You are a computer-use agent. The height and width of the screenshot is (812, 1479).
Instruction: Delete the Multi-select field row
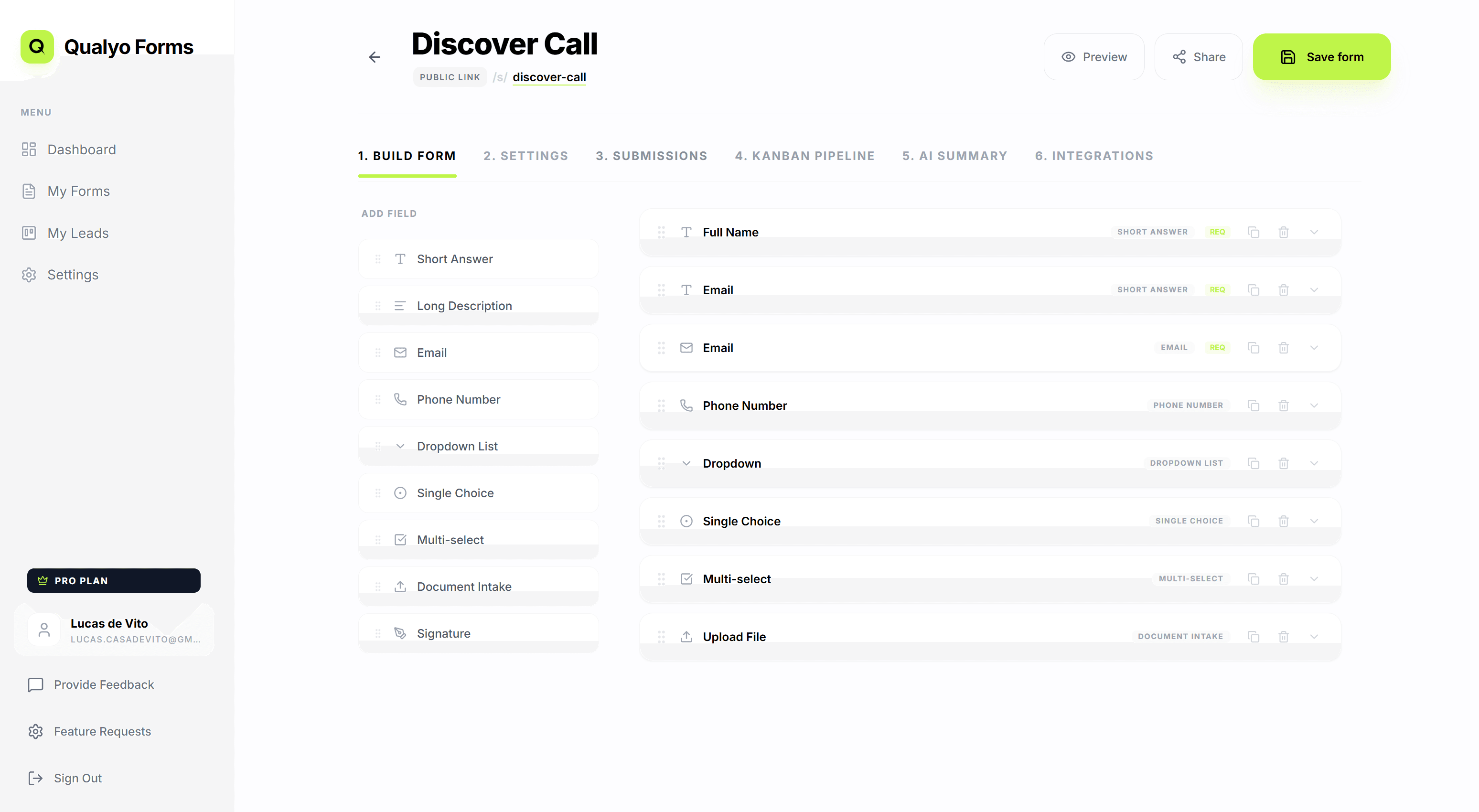tap(1284, 578)
